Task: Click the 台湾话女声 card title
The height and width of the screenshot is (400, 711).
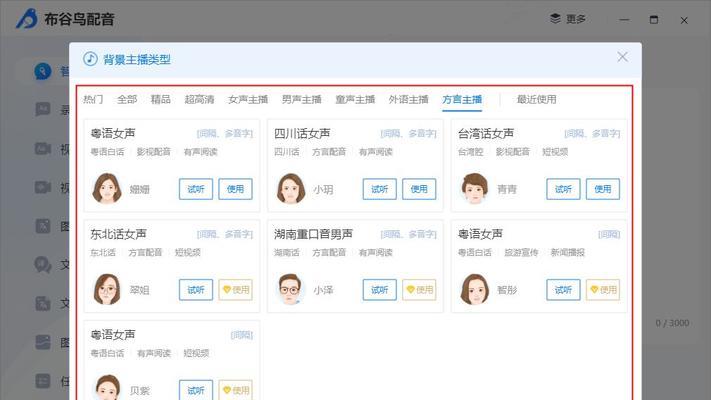Action: pos(486,133)
